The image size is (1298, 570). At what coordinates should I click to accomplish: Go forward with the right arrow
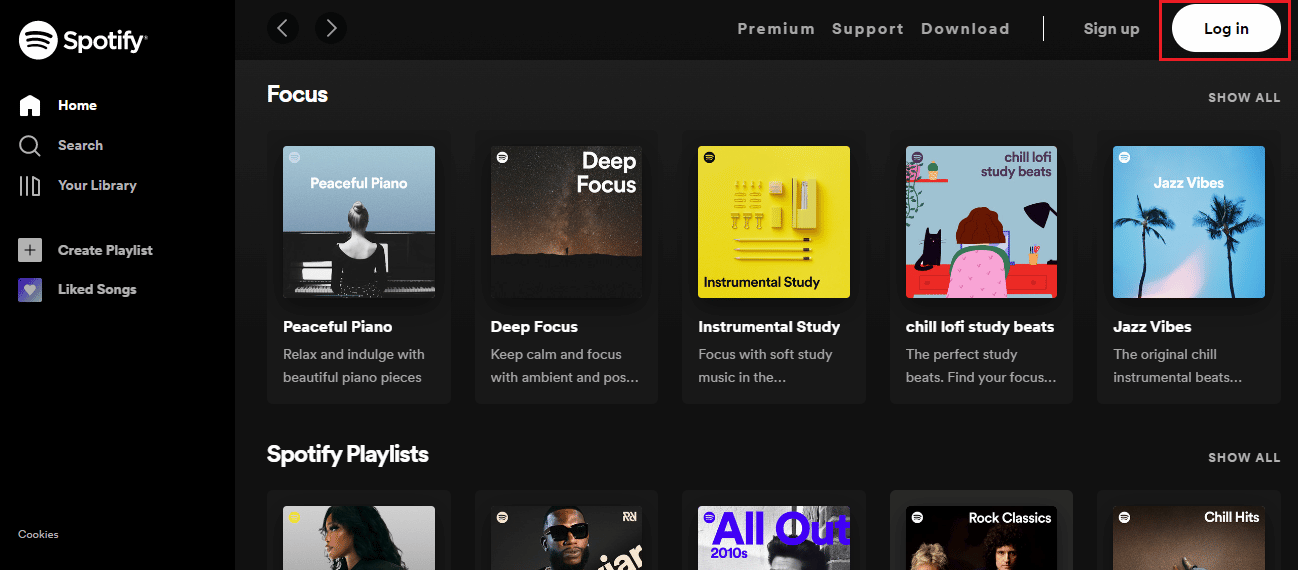331,28
